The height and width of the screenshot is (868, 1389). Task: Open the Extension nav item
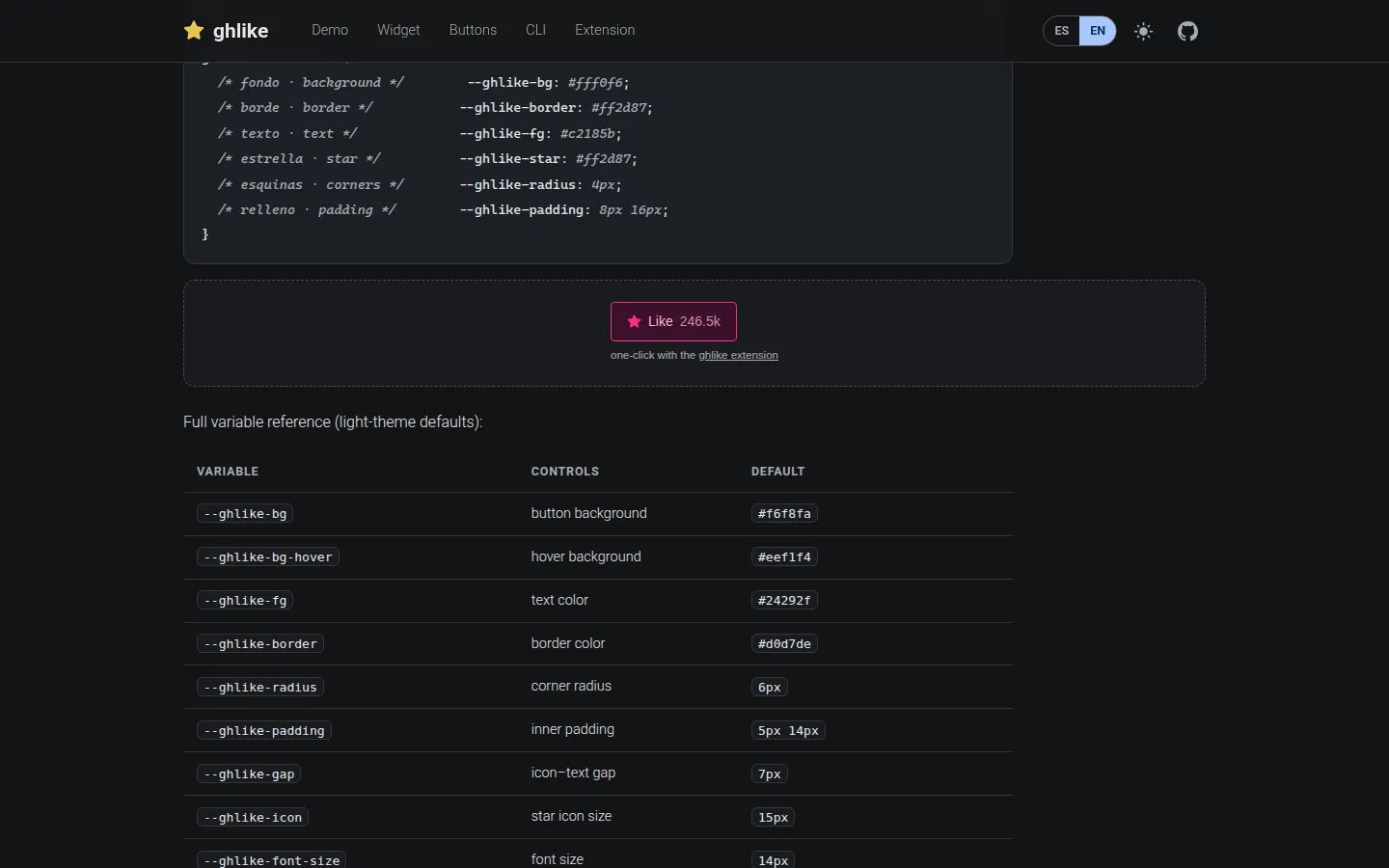pyautogui.click(x=605, y=30)
